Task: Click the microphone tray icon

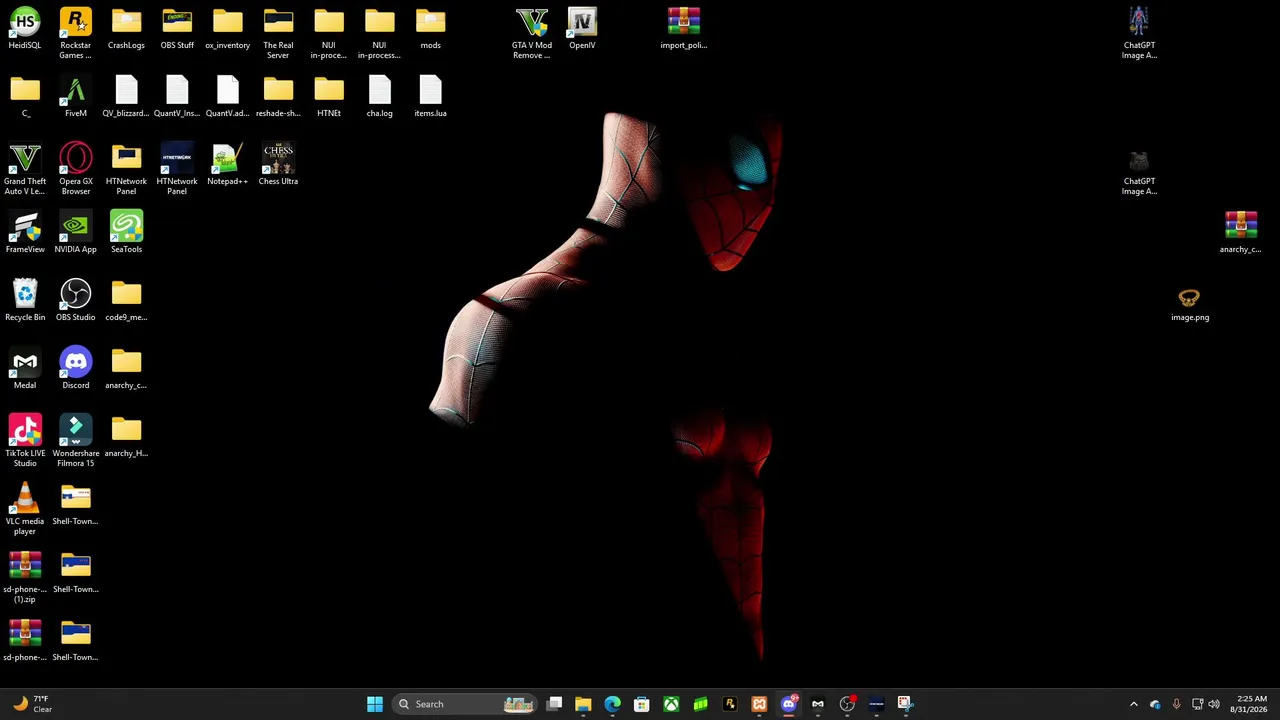Action: [1176, 704]
